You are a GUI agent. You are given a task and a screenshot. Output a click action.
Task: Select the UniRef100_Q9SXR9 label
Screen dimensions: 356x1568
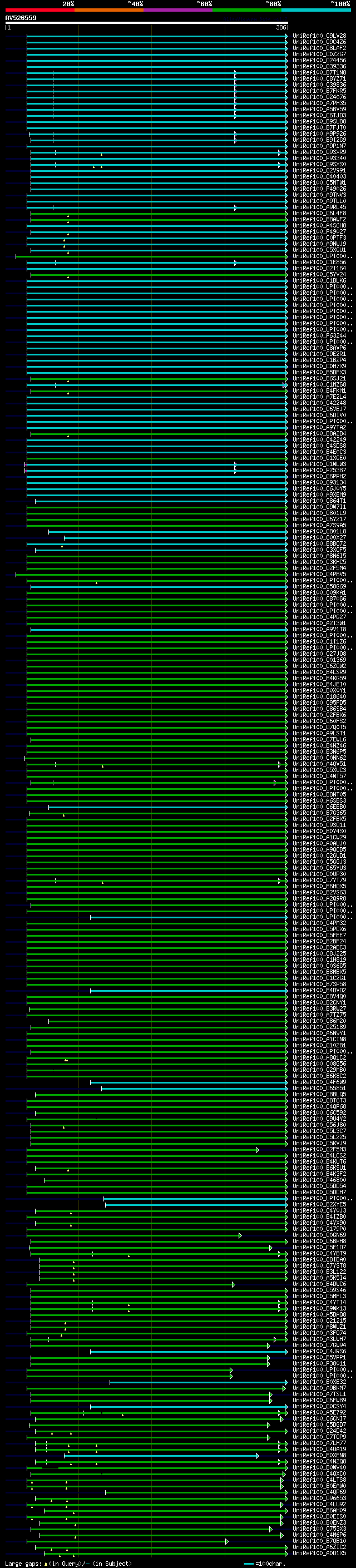click(319, 152)
